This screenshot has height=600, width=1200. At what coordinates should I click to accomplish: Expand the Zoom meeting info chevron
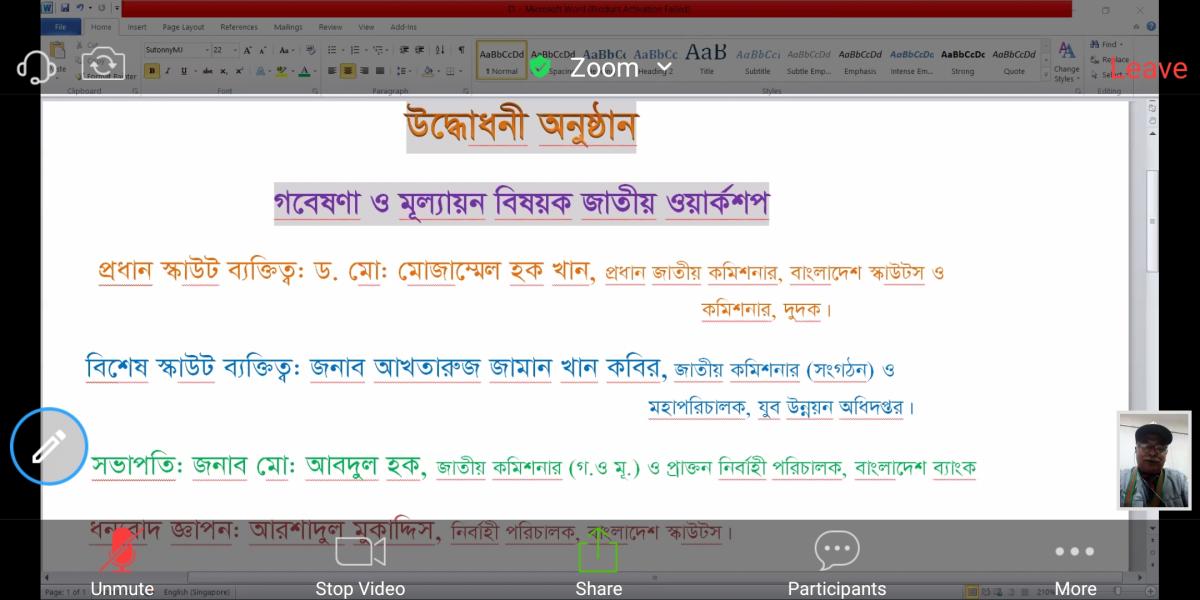pyautogui.click(x=664, y=67)
